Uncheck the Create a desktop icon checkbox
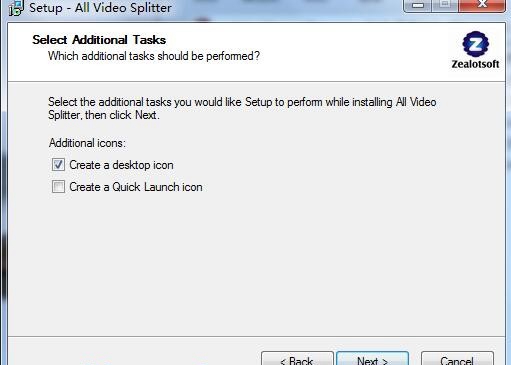This screenshot has width=511, height=365. point(58,165)
